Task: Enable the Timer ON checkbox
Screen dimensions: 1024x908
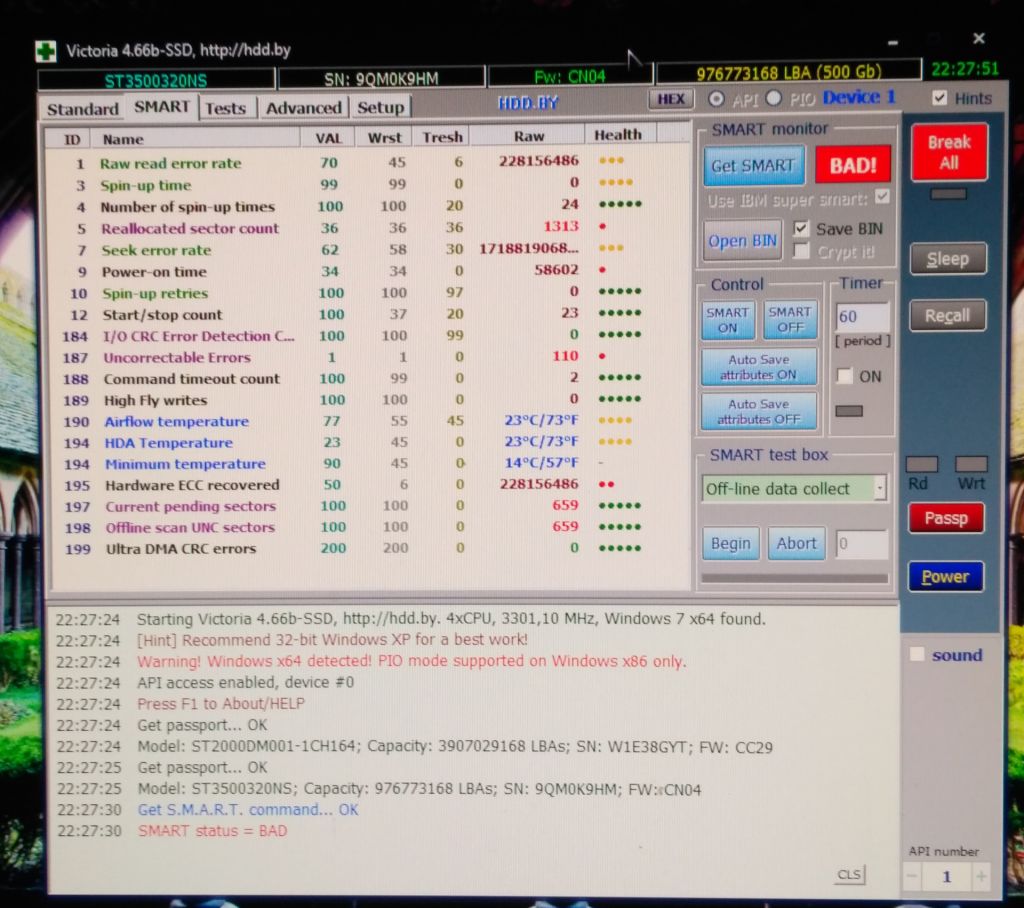Action: click(844, 376)
